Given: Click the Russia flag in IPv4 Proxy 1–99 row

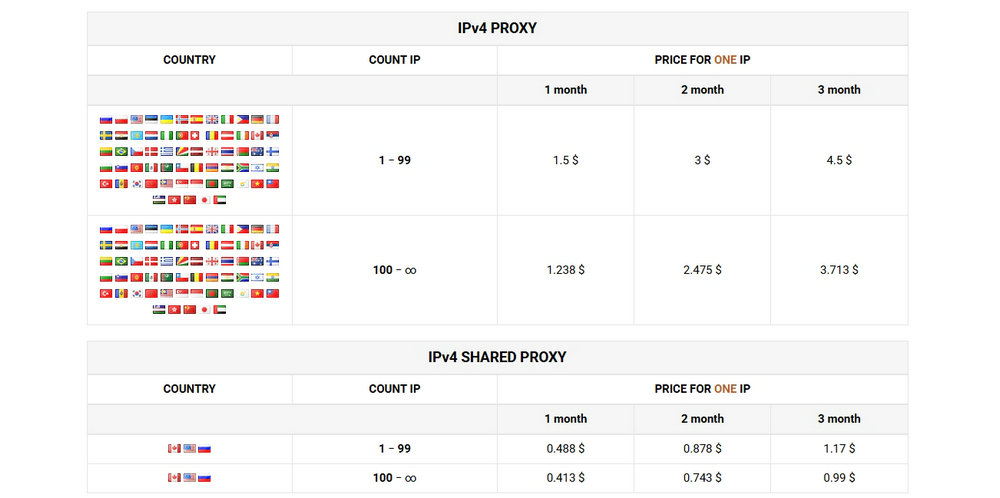Looking at the screenshot, I should click(x=106, y=119).
